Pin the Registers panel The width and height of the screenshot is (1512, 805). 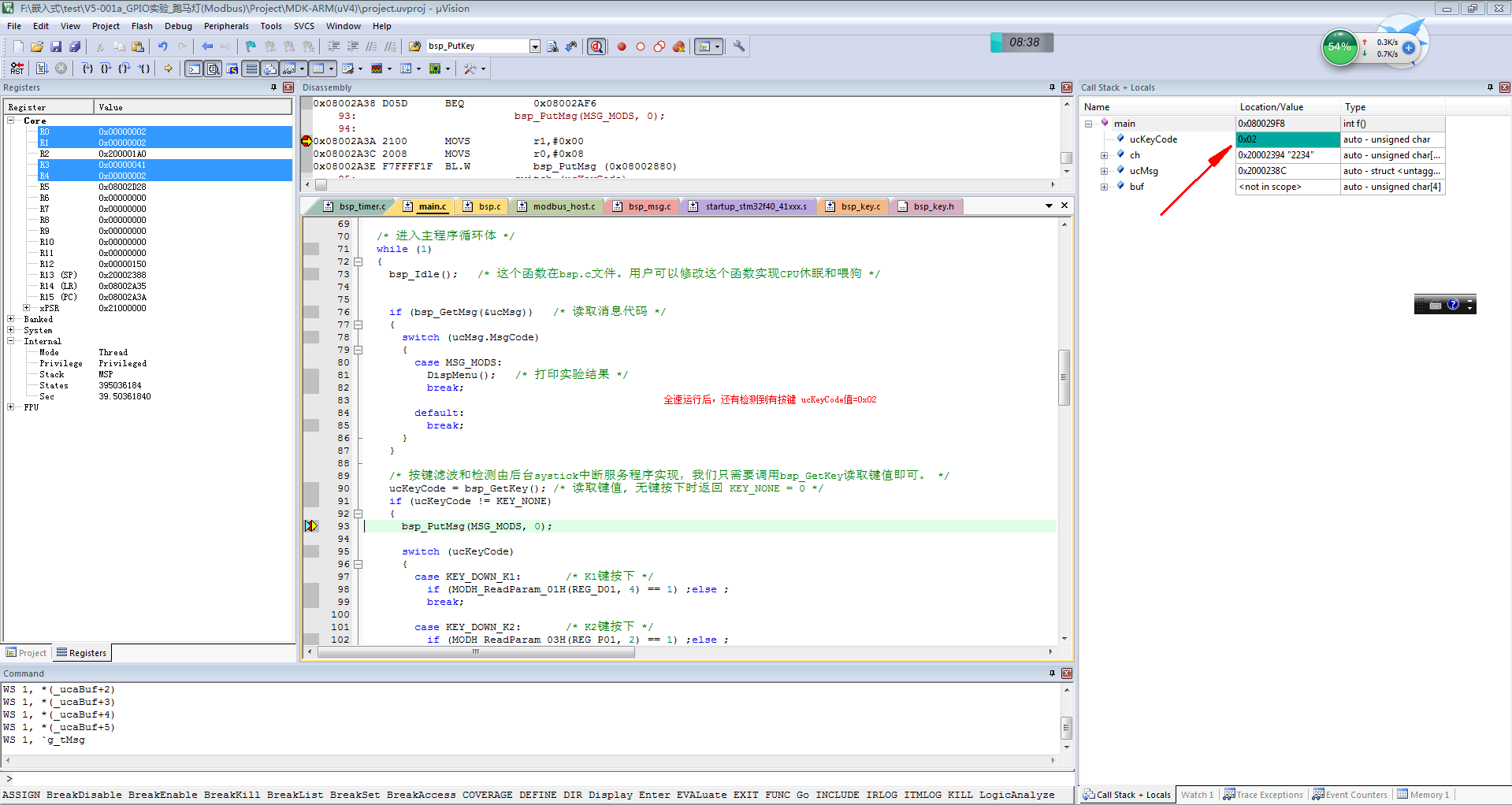tap(273, 87)
